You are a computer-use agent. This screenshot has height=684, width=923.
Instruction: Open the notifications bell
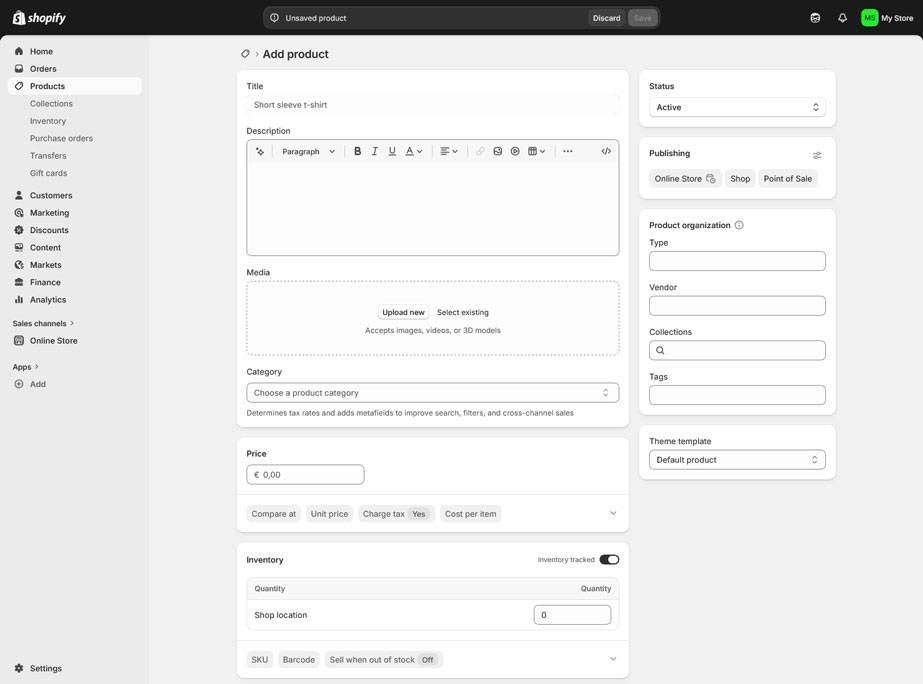(841, 17)
